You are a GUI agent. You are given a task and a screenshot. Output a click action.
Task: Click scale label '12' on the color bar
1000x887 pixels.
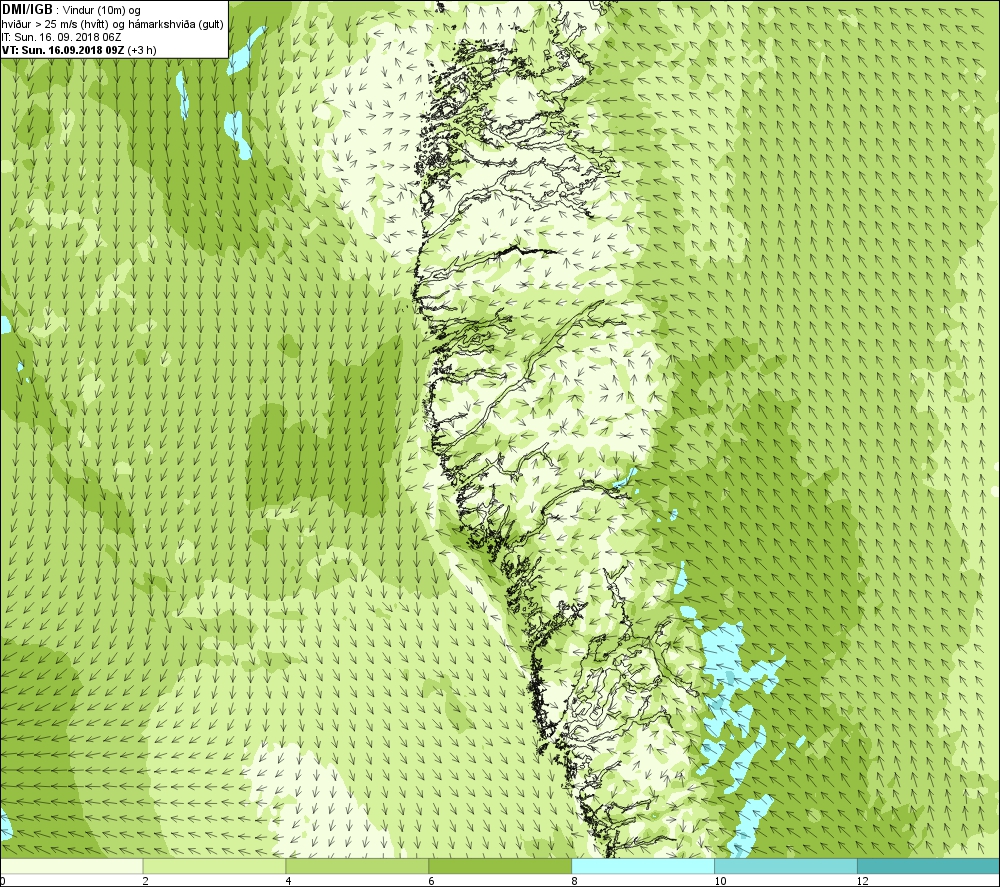pos(863,881)
